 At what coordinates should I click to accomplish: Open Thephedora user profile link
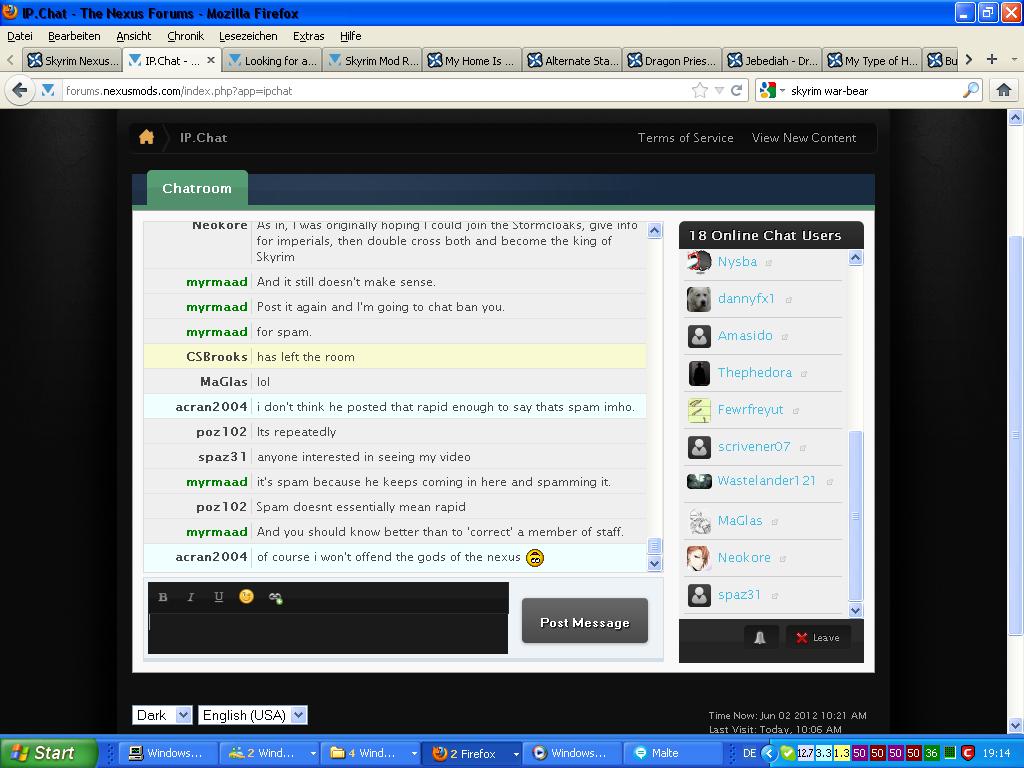754,372
